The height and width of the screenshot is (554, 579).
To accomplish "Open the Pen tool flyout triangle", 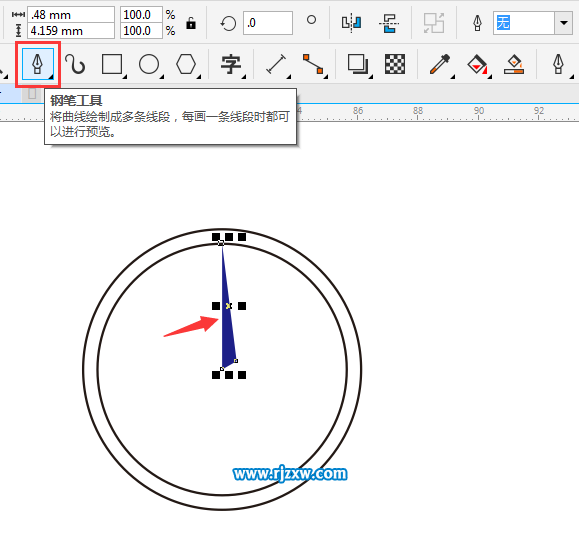I will (x=51, y=77).
